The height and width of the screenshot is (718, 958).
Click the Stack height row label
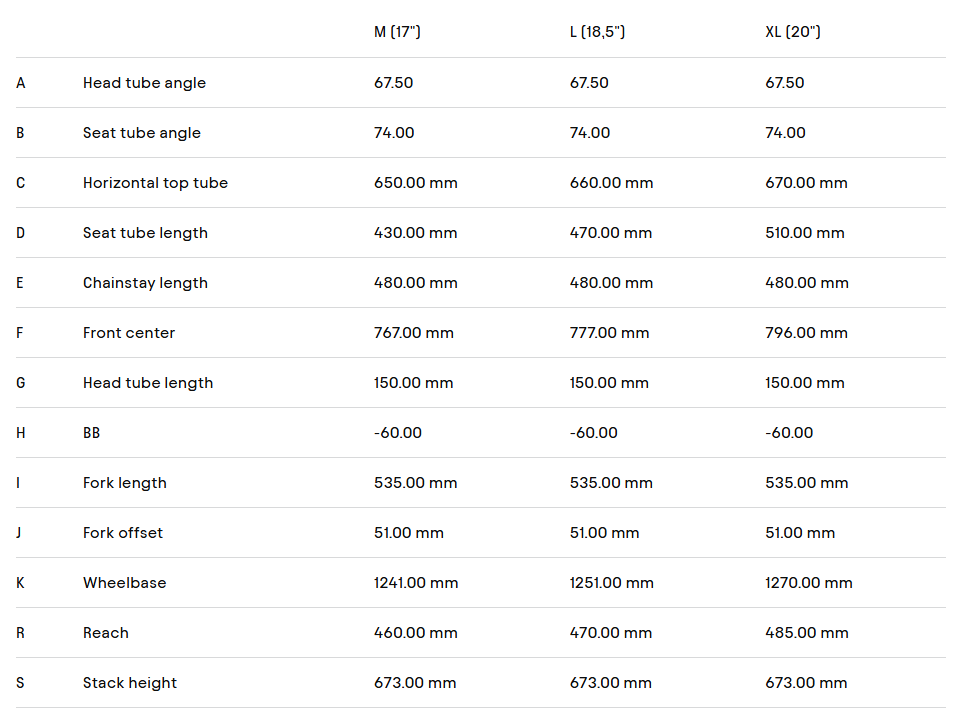click(130, 683)
